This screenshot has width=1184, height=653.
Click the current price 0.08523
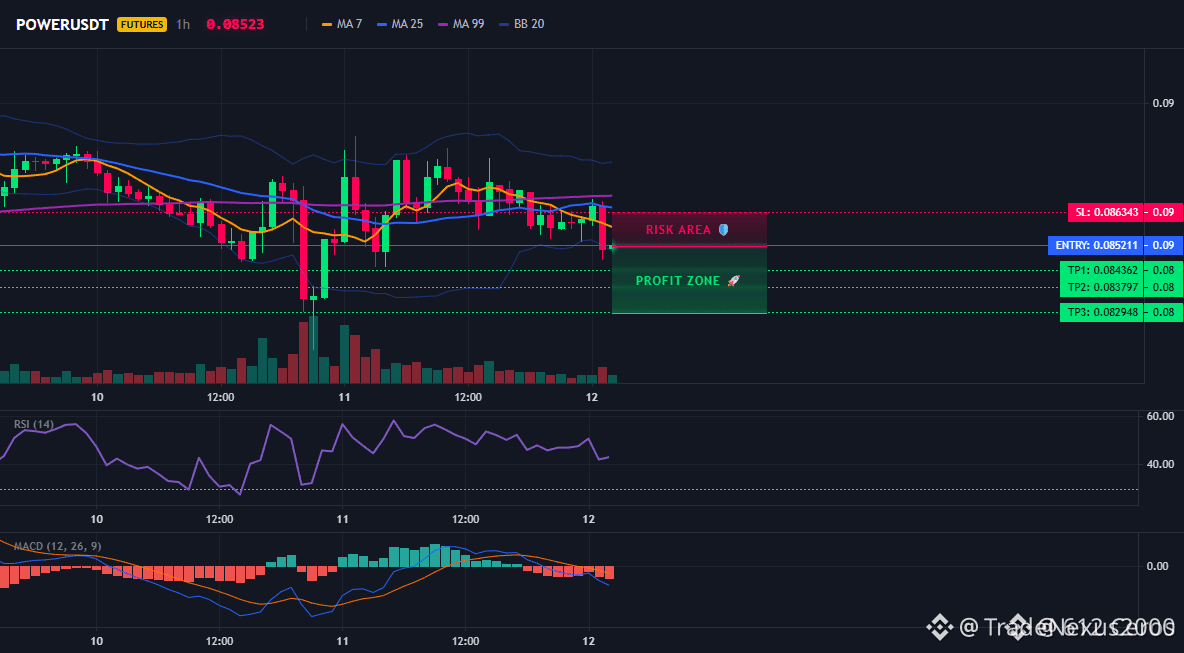point(235,24)
